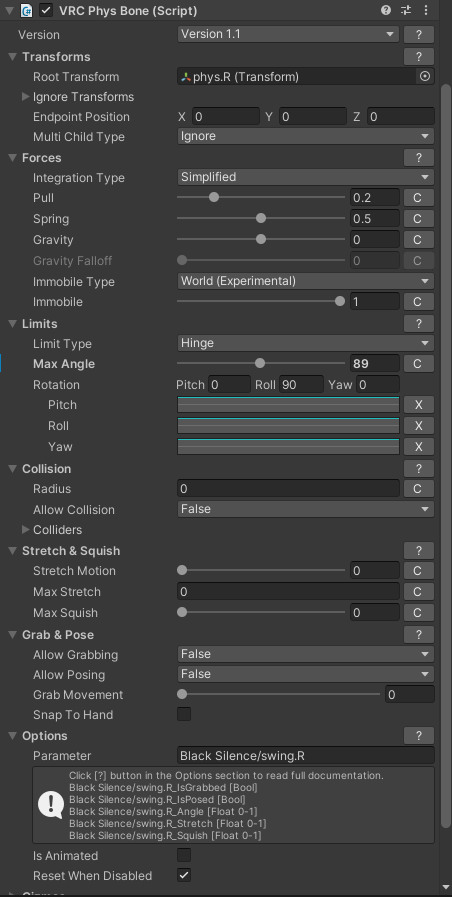Click the curve button for Pull
The height and width of the screenshot is (897, 452).
(419, 198)
